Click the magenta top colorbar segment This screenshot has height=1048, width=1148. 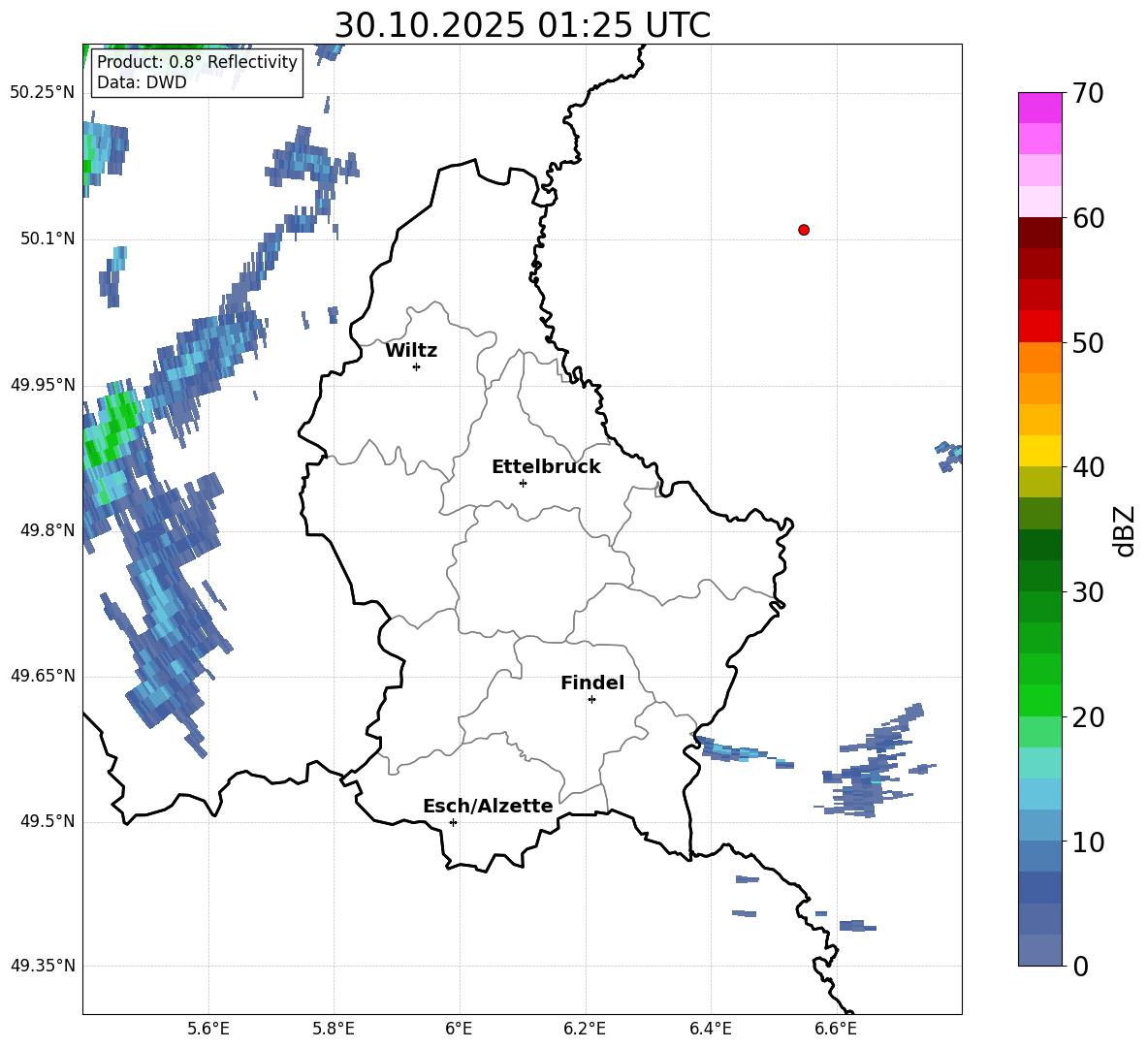[x=1039, y=108]
